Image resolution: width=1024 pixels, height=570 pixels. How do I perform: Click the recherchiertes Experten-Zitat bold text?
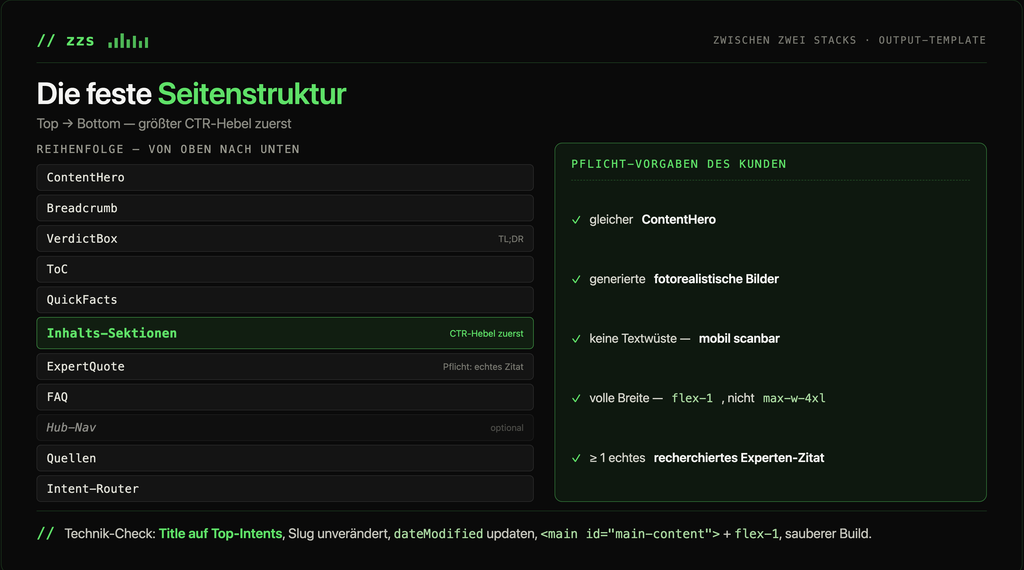point(739,458)
